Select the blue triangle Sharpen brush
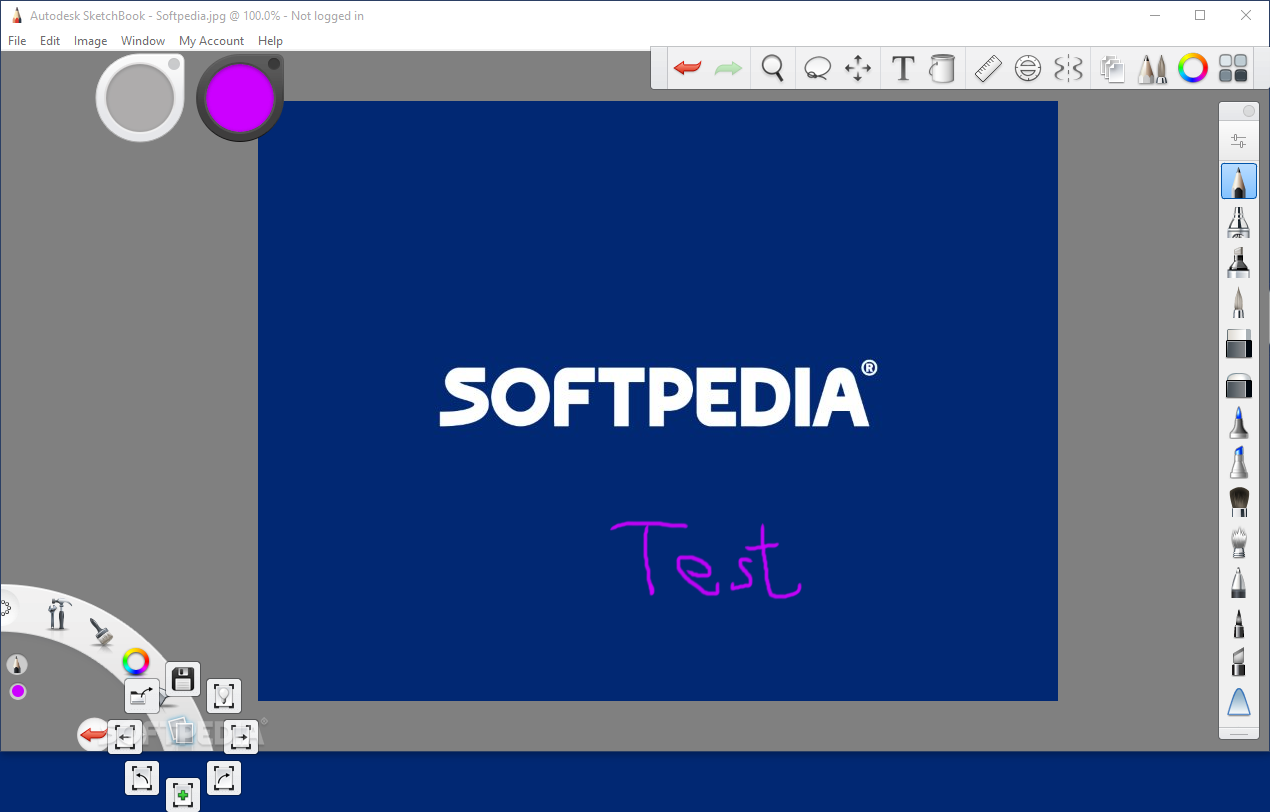The width and height of the screenshot is (1270, 812). (1239, 702)
